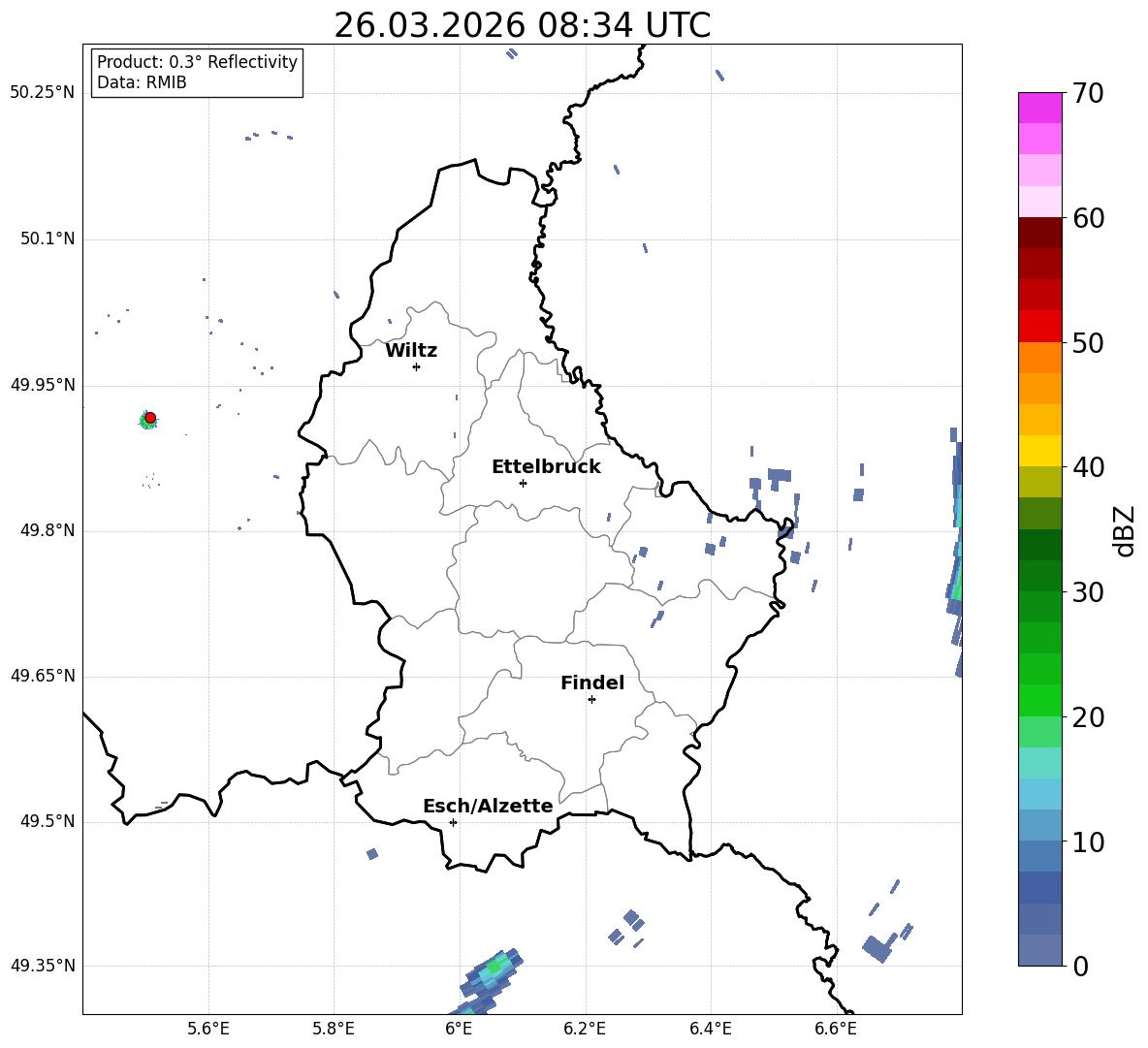1148x1048 pixels.
Task: Click the dark green swatch just above 30
Action: [1039, 576]
